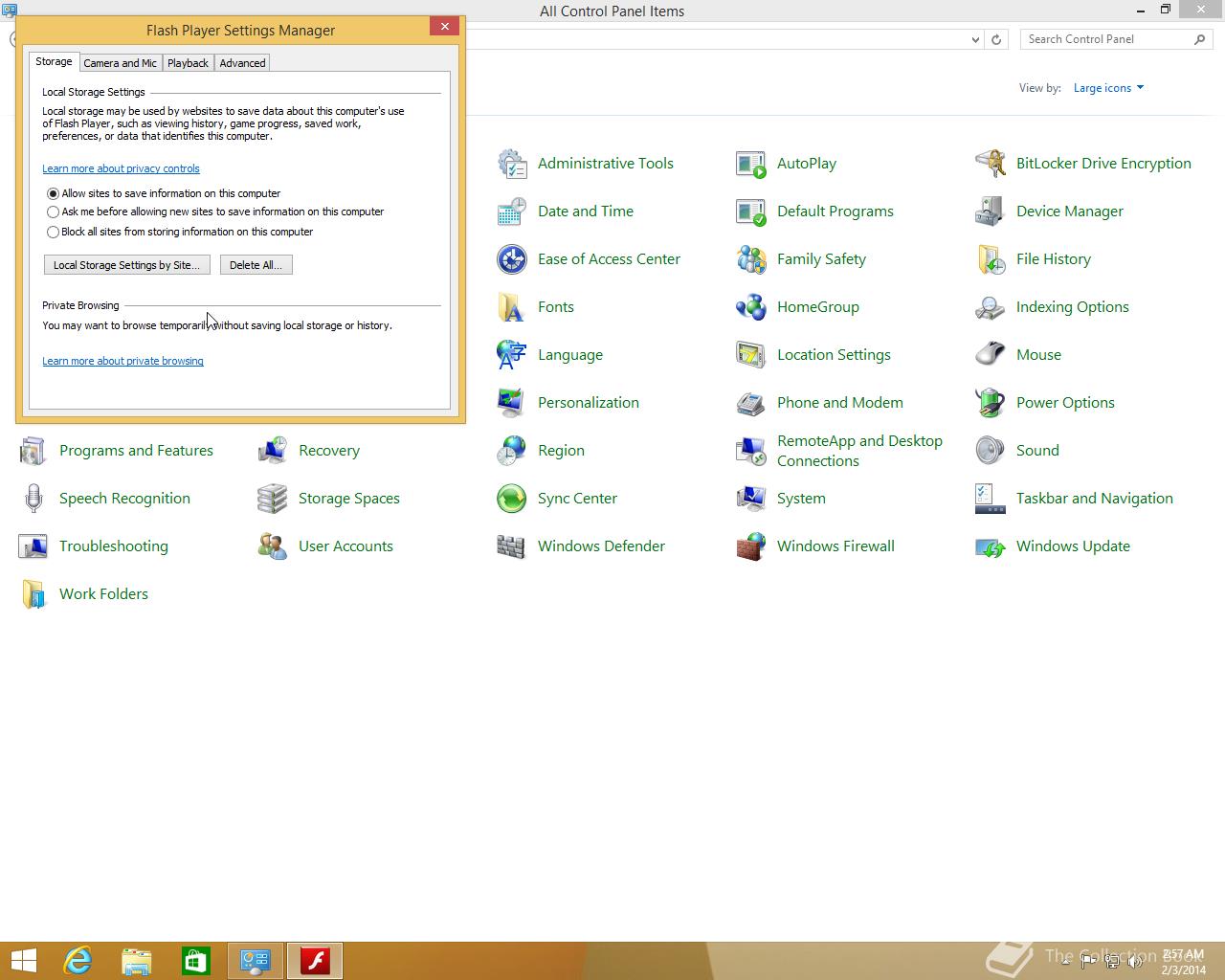Close the Flash Player Settings Manager
This screenshot has width=1225, height=980.
[444, 27]
